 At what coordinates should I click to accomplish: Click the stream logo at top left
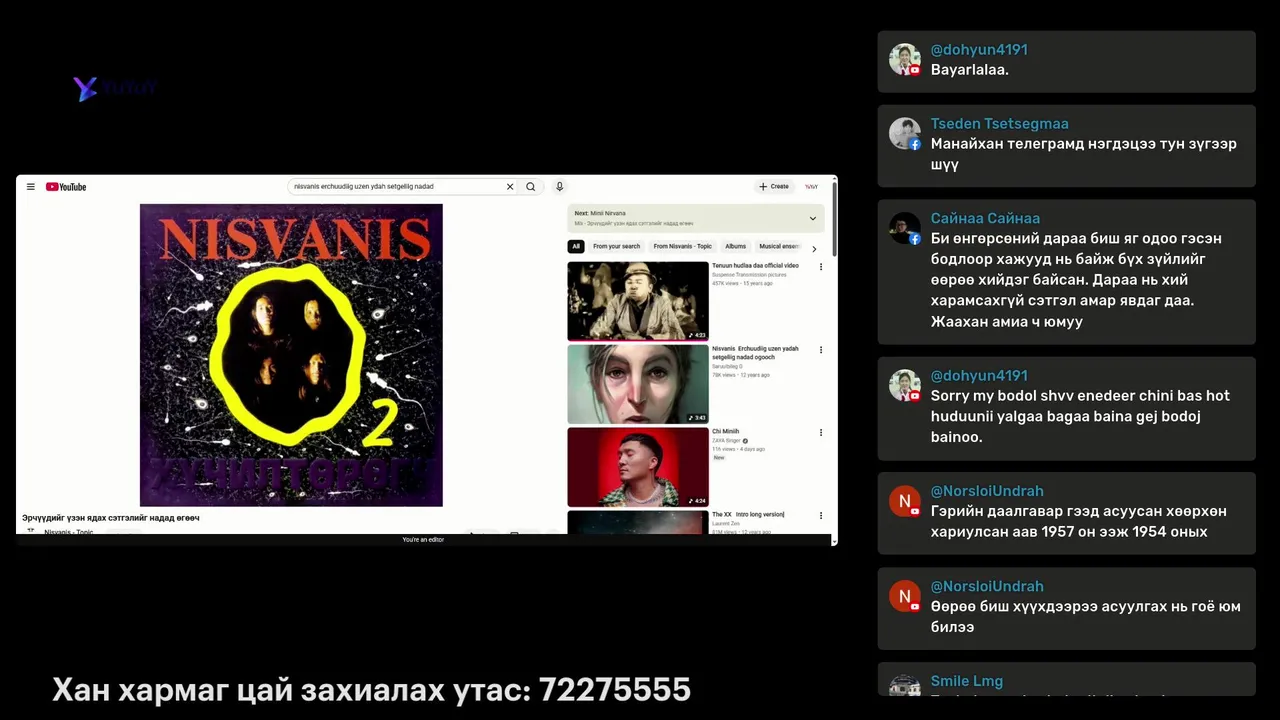tap(115, 88)
